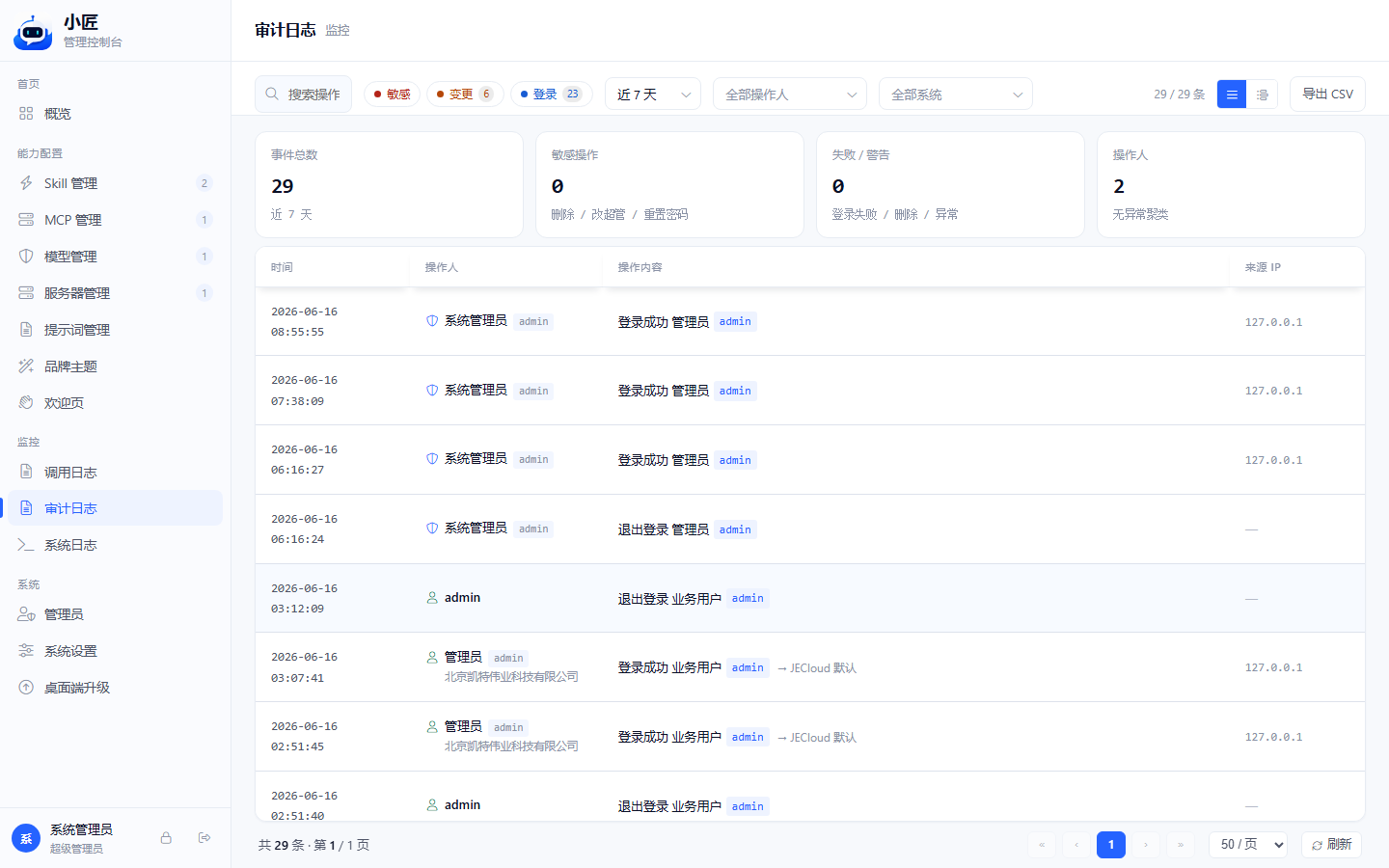Image resolution: width=1389 pixels, height=868 pixels.
Task: Open Skill 管理 in sidebar
Action: (x=116, y=183)
